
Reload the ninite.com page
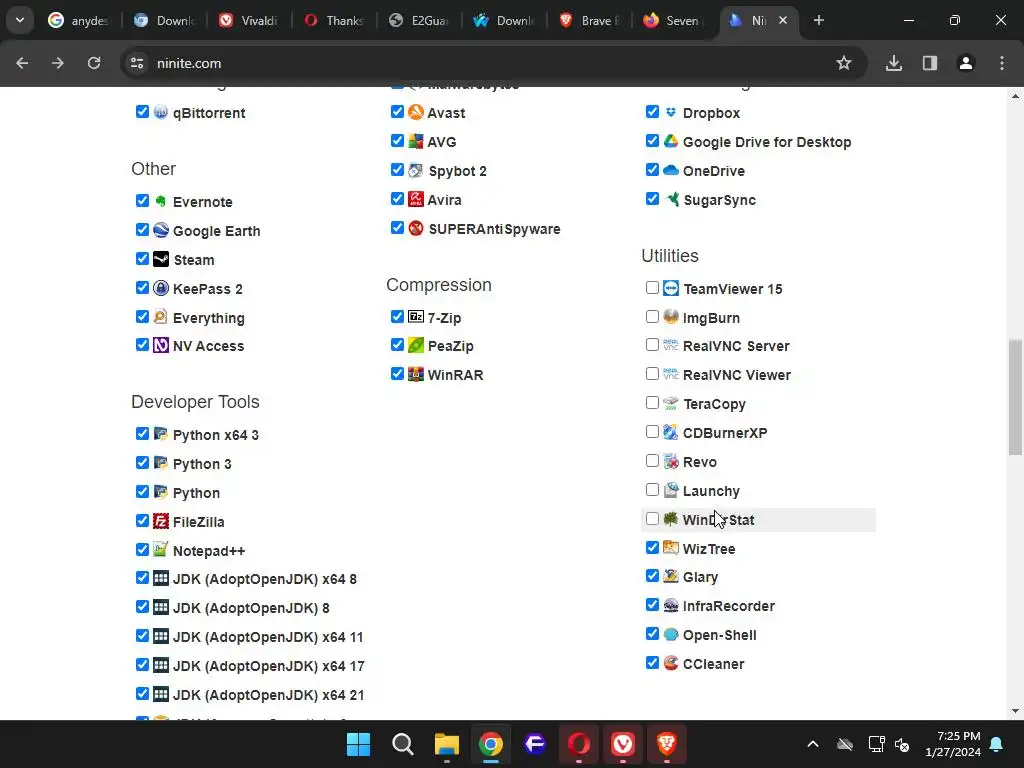94,63
